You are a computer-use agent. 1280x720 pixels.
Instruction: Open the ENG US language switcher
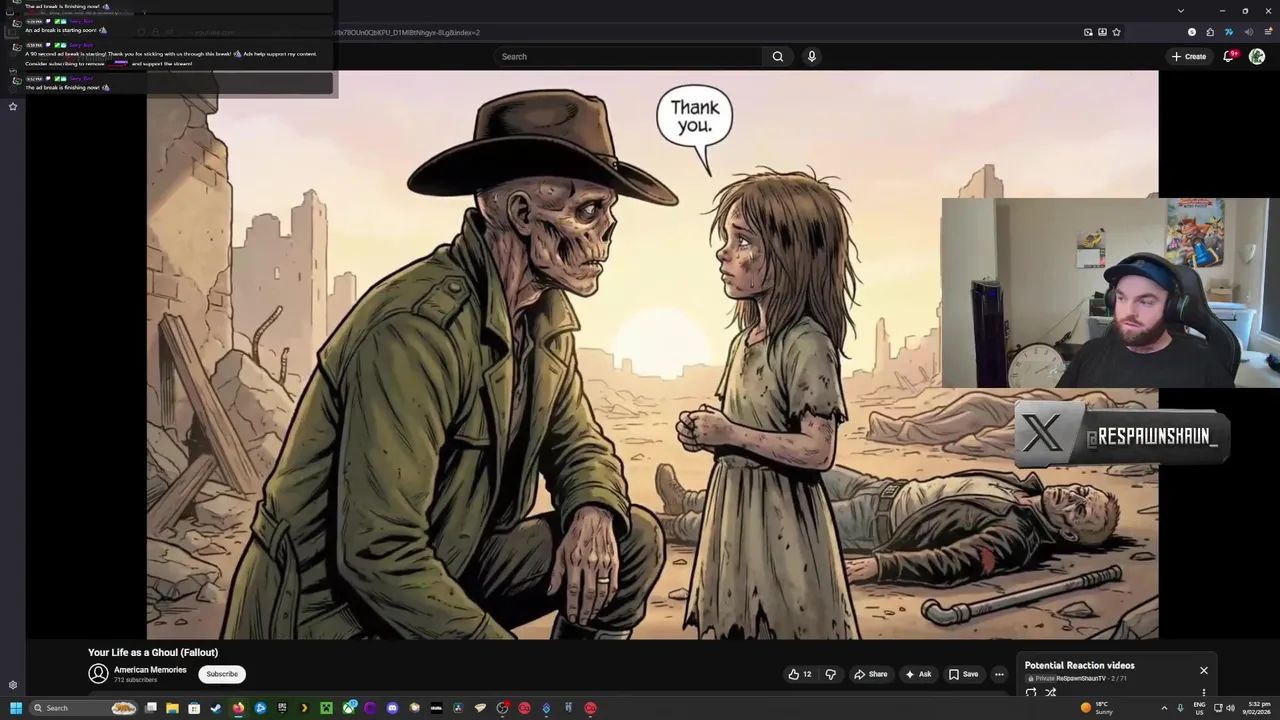(x=1199, y=708)
